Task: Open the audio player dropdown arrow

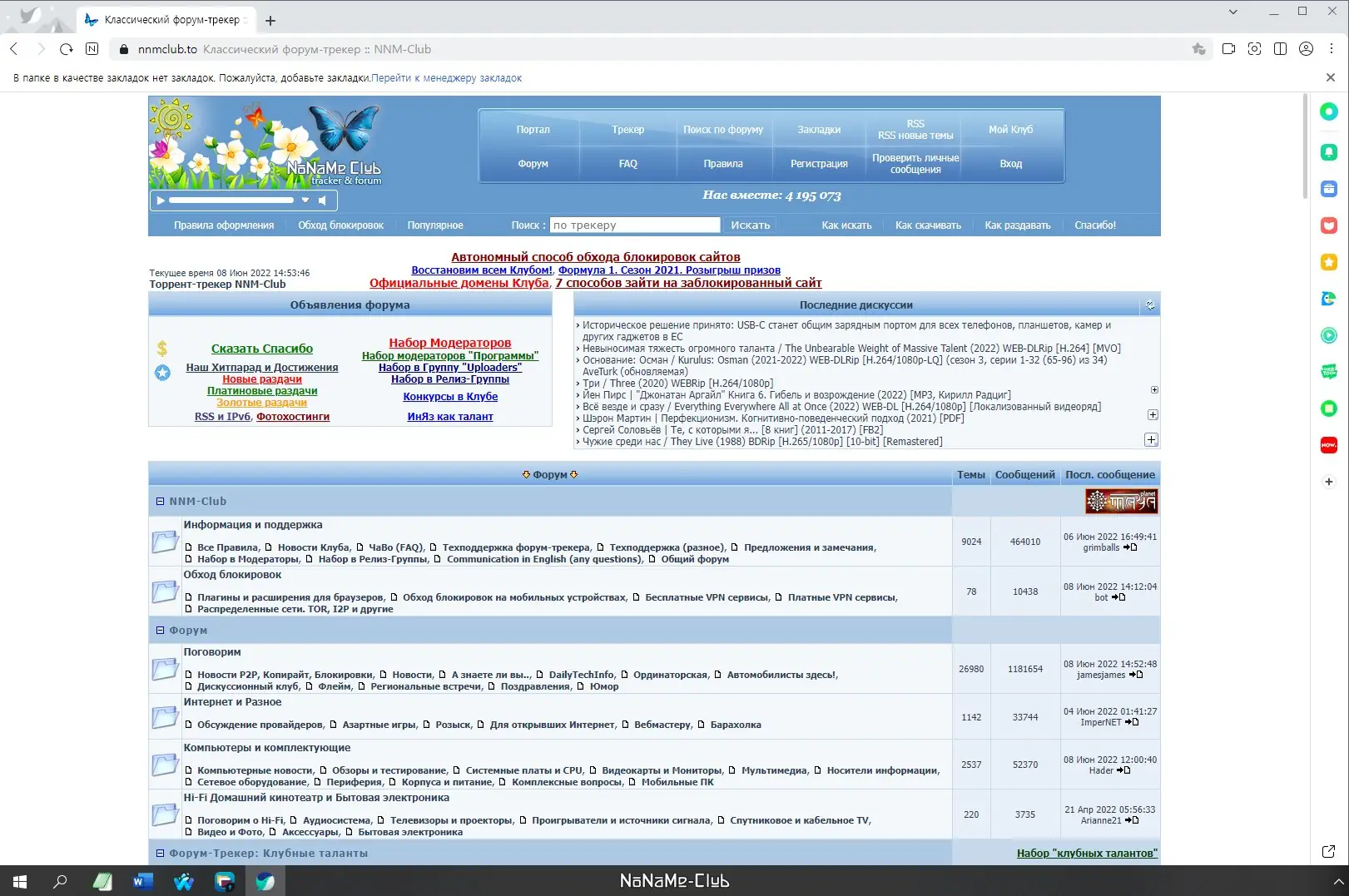Action: [305, 200]
